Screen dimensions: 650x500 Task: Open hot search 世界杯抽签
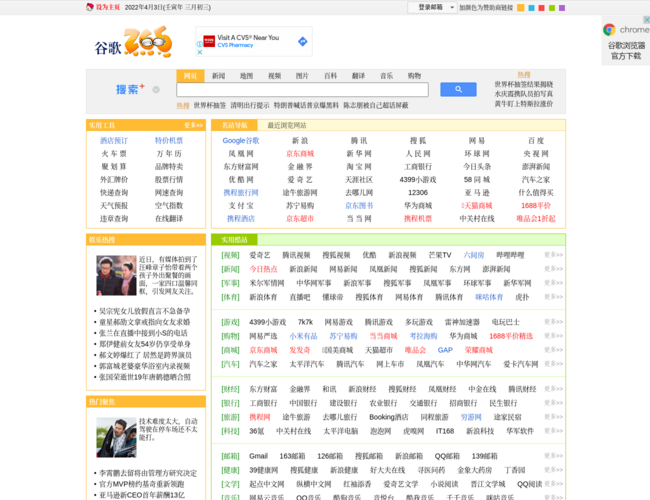(x=210, y=105)
